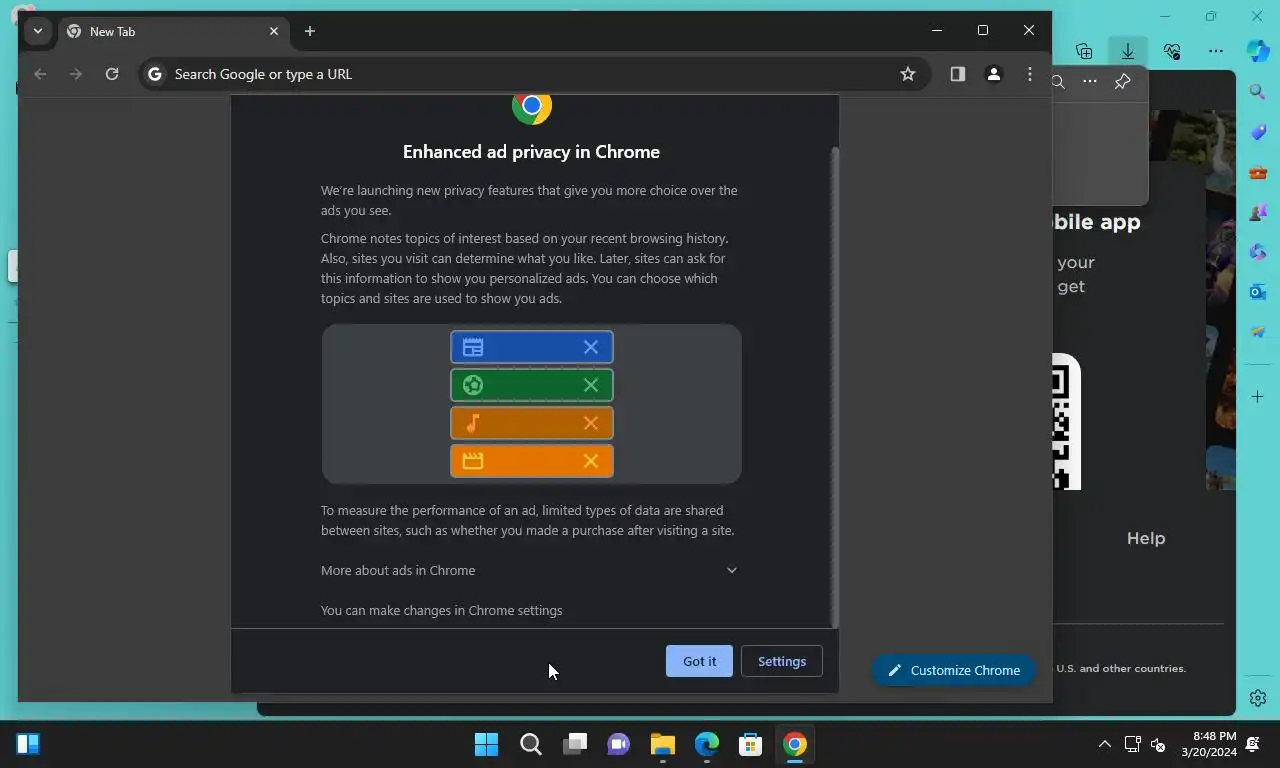The height and width of the screenshot is (768, 1280).
Task: Expand More about ads in Chrome
Action: 529,570
